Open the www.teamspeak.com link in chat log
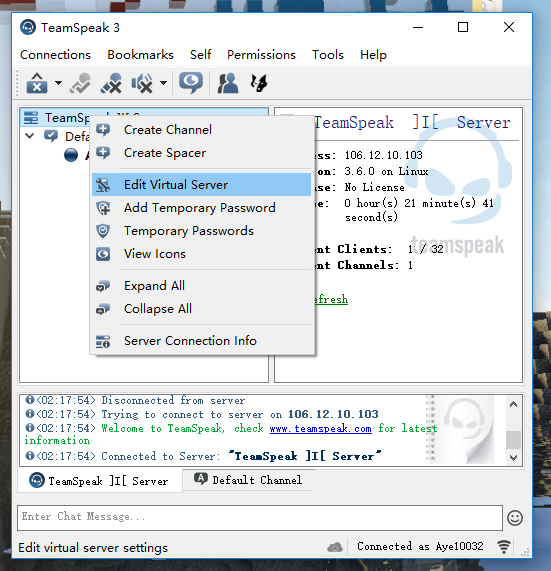The image size is (551, 571). tap(320, 428)
